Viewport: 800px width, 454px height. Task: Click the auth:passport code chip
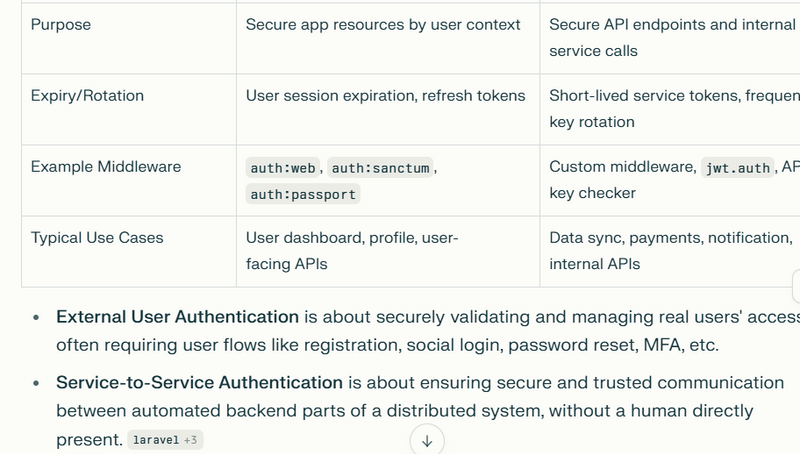tap(303, 194)
